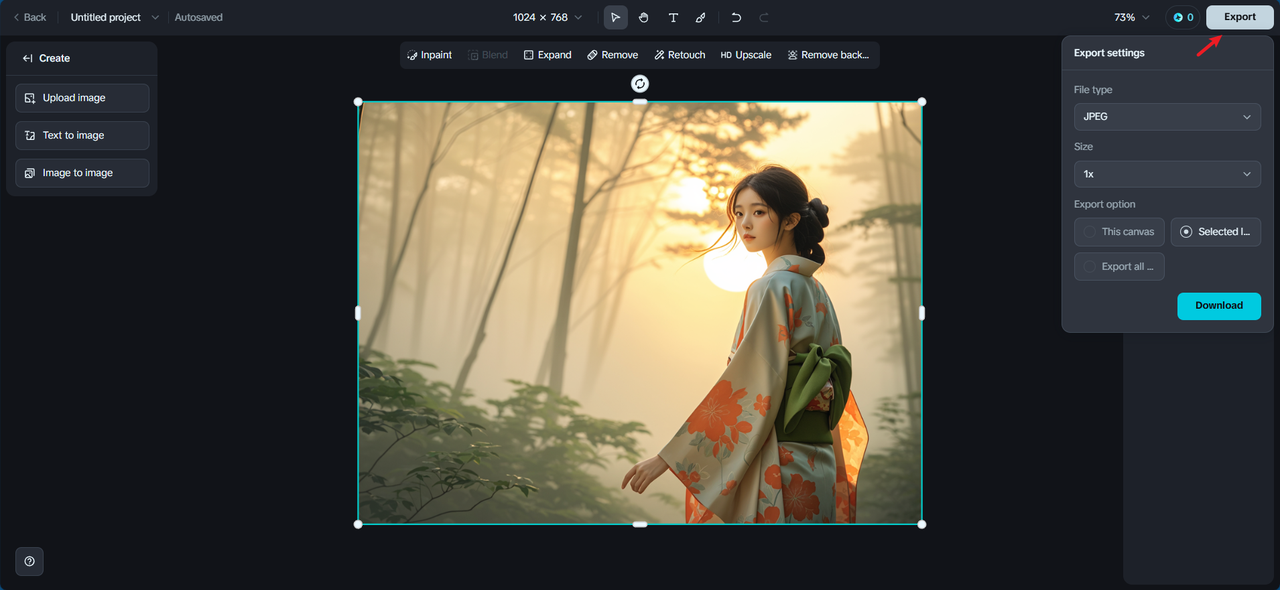Click the top-left corner resize handle

pyautogui.click(x=358, y=102)
